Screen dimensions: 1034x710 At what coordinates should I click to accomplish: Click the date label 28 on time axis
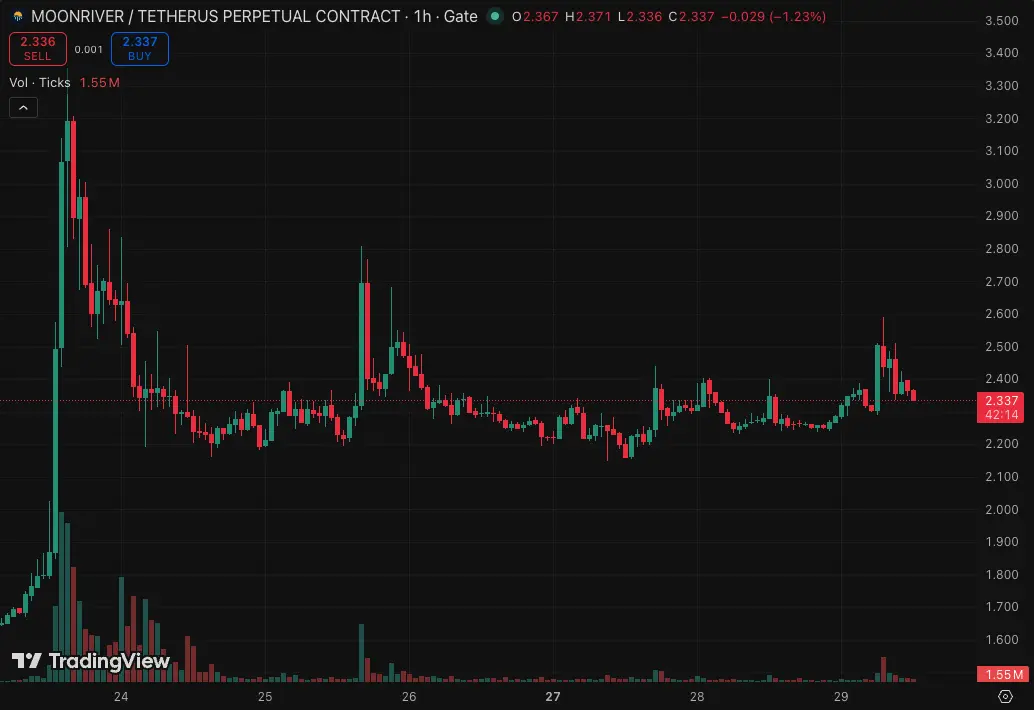pyautogui.click(x=697, y=696)
